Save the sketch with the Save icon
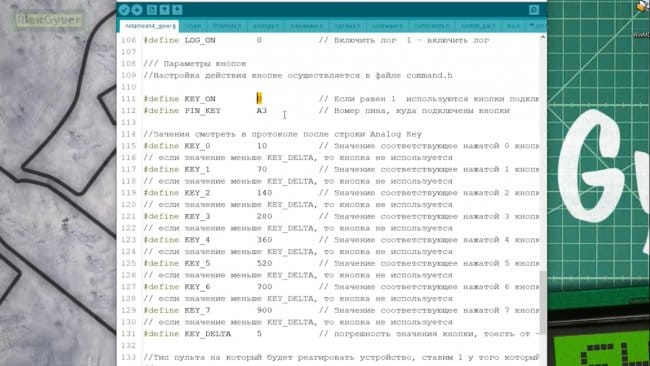Viewport: 650px width, 366px height. point(177,10)
